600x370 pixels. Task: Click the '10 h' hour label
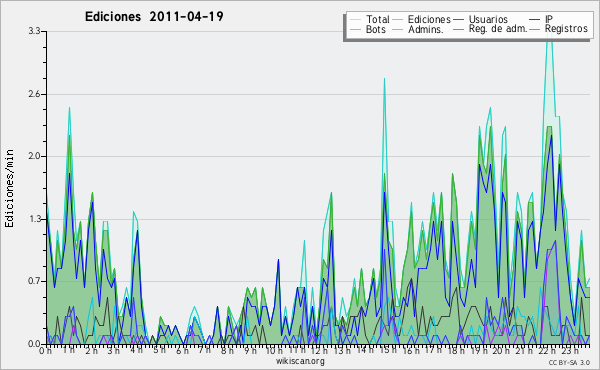274,351
